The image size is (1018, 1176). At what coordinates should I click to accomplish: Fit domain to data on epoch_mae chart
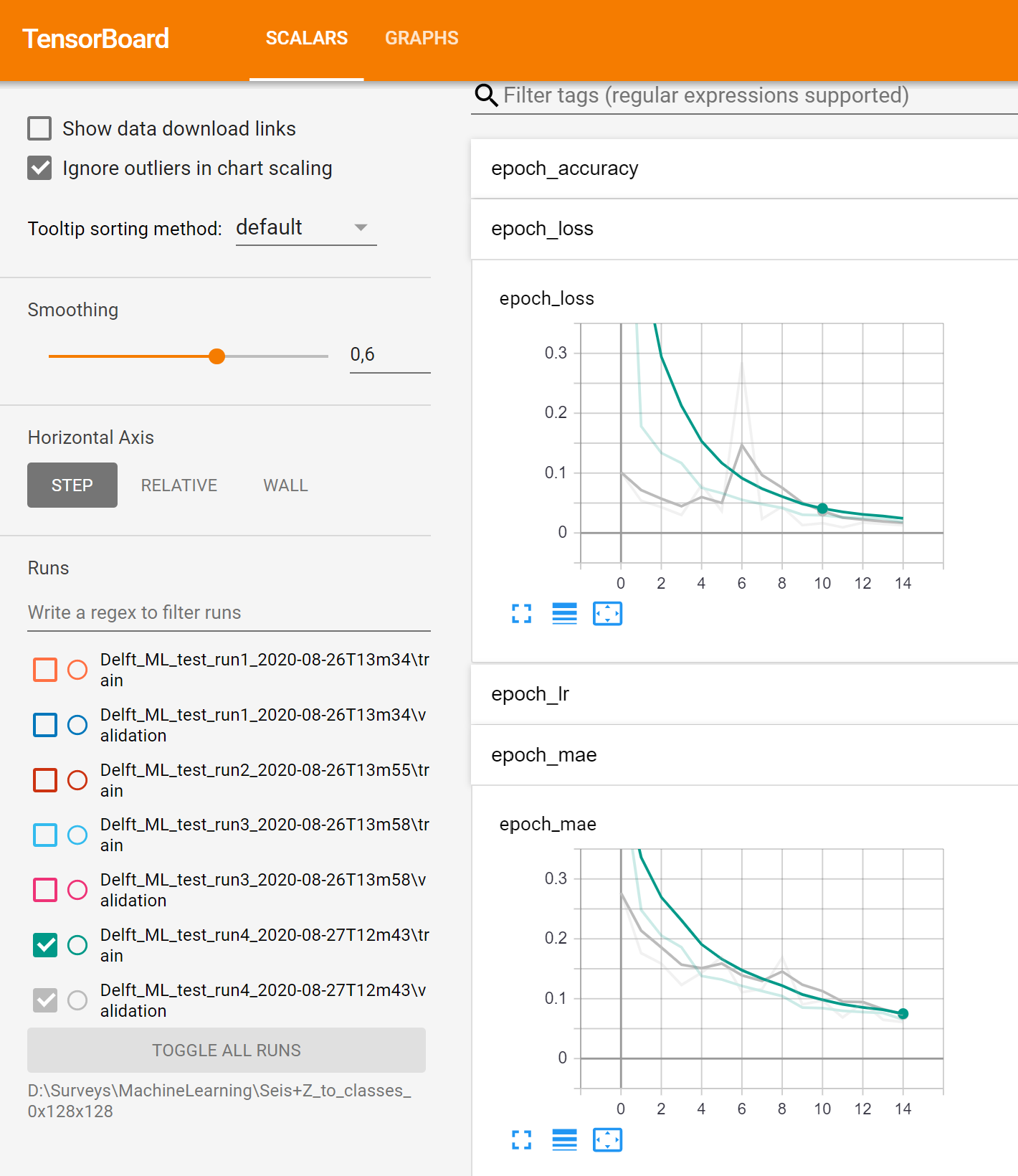[607, 1139]
